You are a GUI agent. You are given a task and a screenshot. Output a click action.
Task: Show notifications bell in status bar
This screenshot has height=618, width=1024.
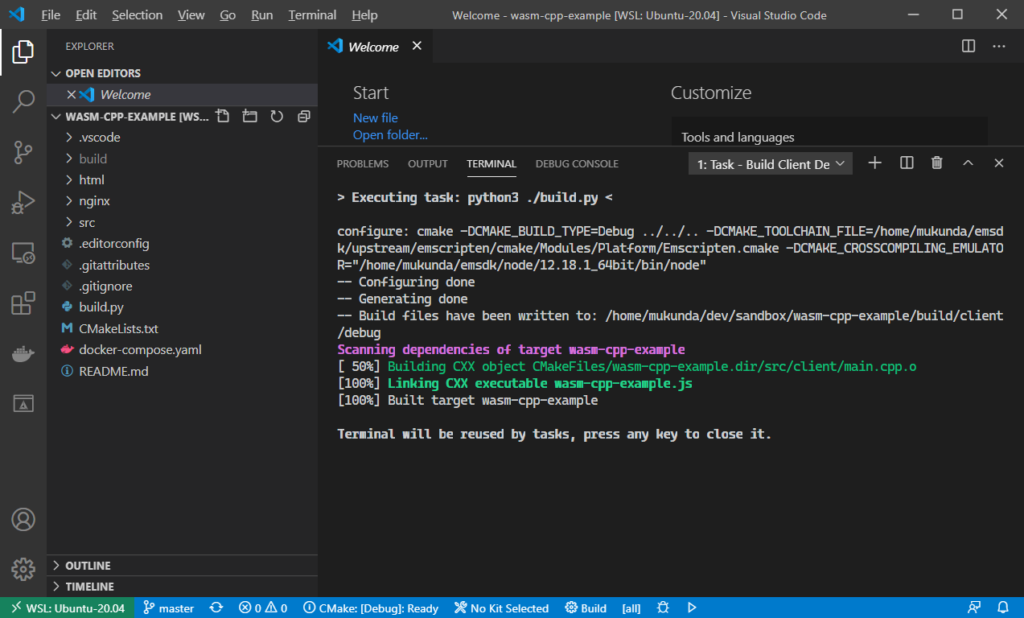point(1003,608)
